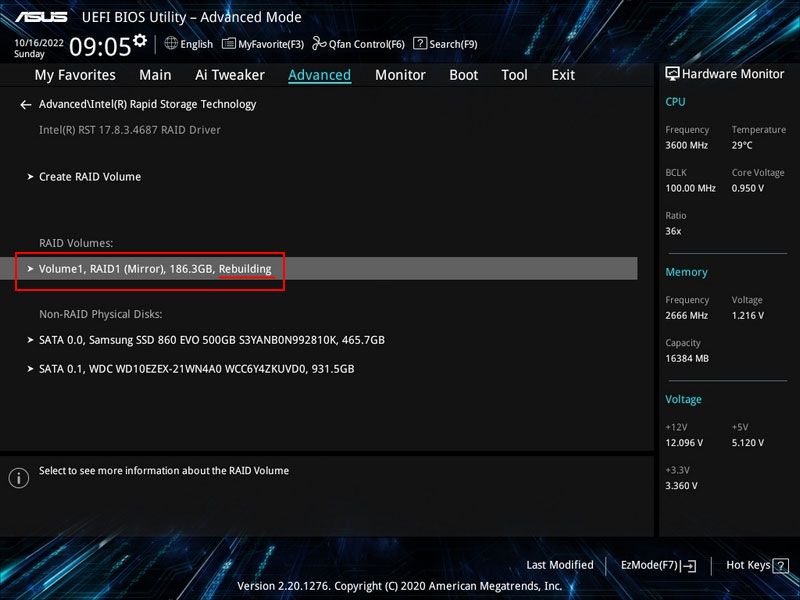
Task: Click Memory frequency value 2666 MHz
Action: coord(686,316)
